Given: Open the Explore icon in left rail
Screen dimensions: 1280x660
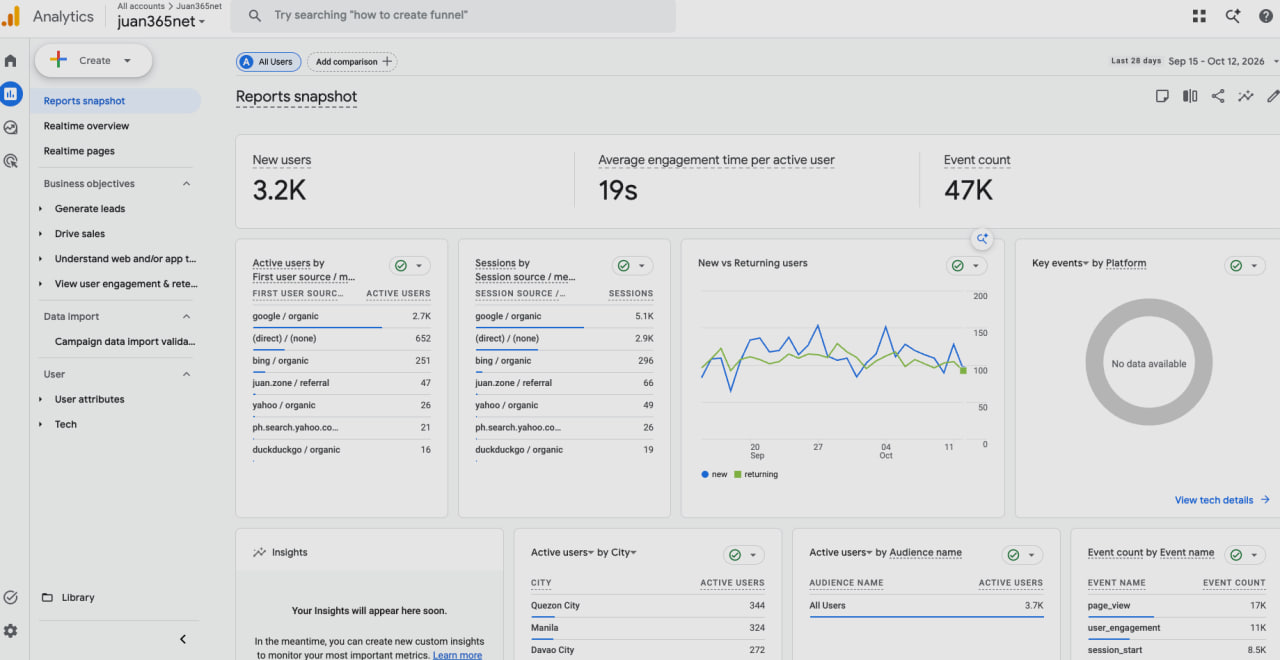Looking at the screenshot, I should click(x=11, y=127).
